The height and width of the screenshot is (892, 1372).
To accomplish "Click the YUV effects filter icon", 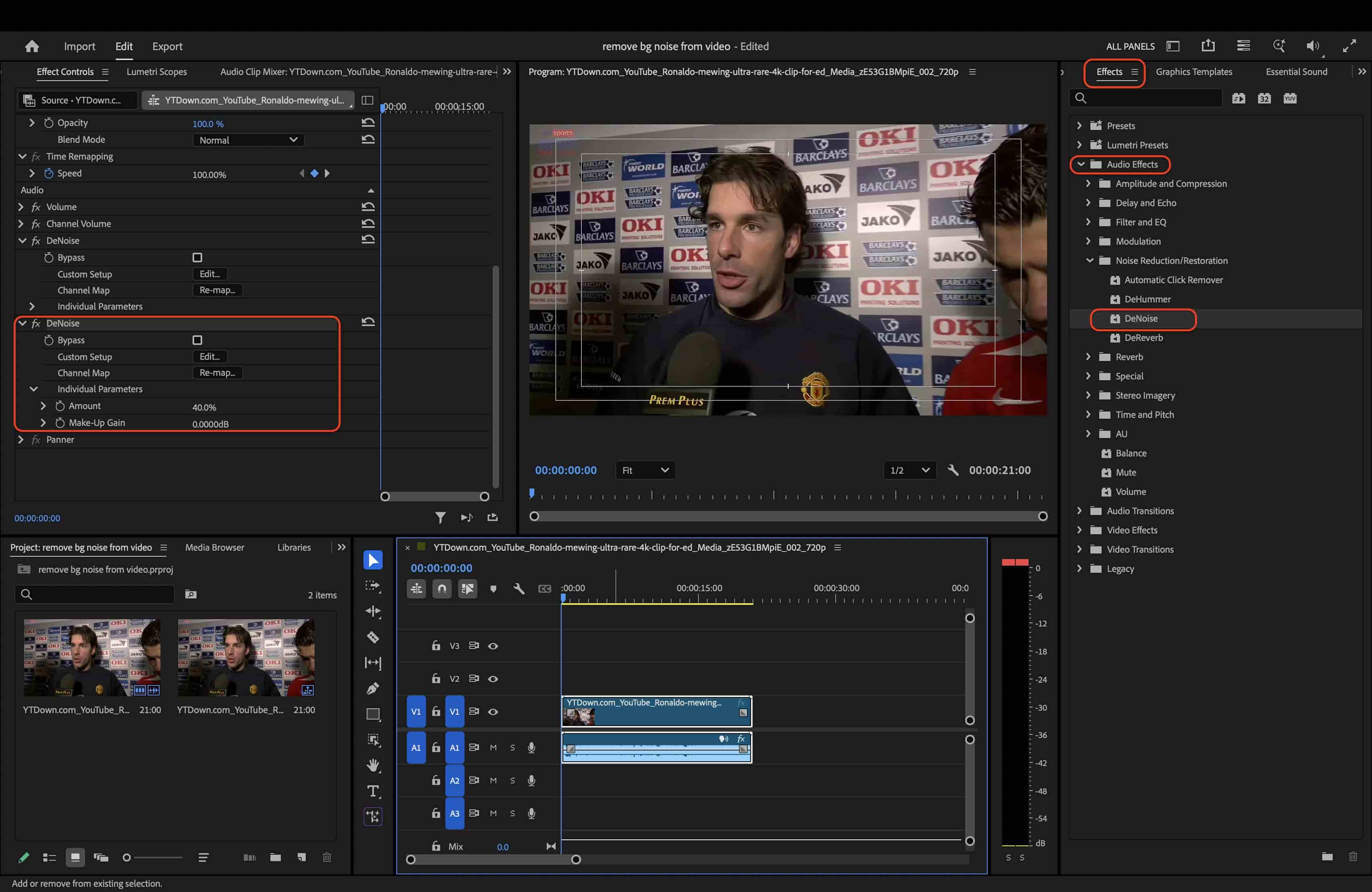I will point(1290,99).
